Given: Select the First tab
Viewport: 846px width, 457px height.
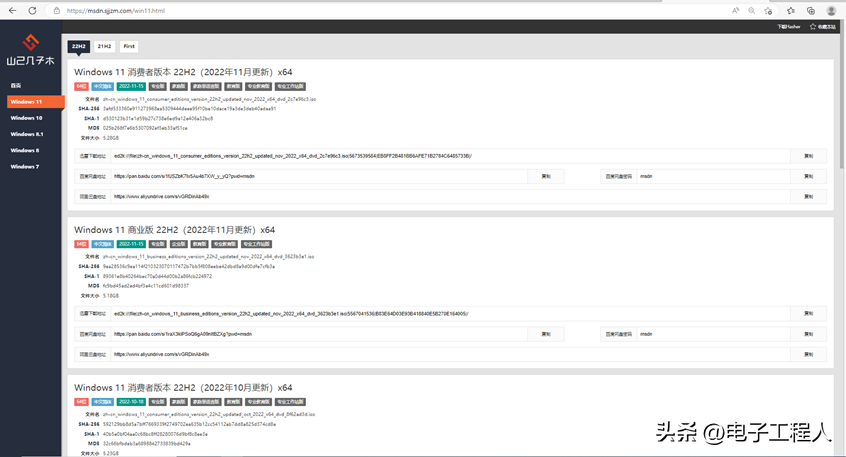Looking at the screenshot, I should (129, 46).
